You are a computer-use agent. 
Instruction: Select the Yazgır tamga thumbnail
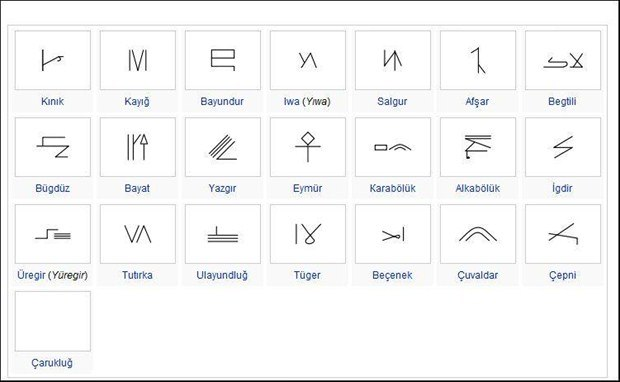pos(223,147)
